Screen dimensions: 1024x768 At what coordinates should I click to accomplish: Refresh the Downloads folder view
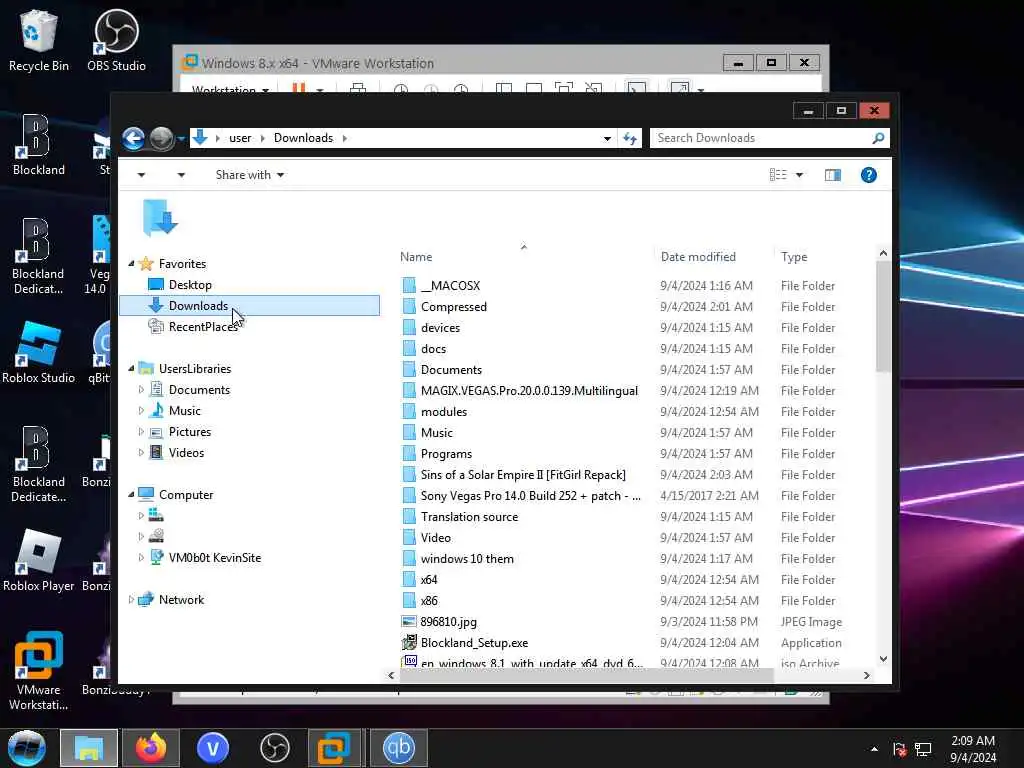pos(630,138)
